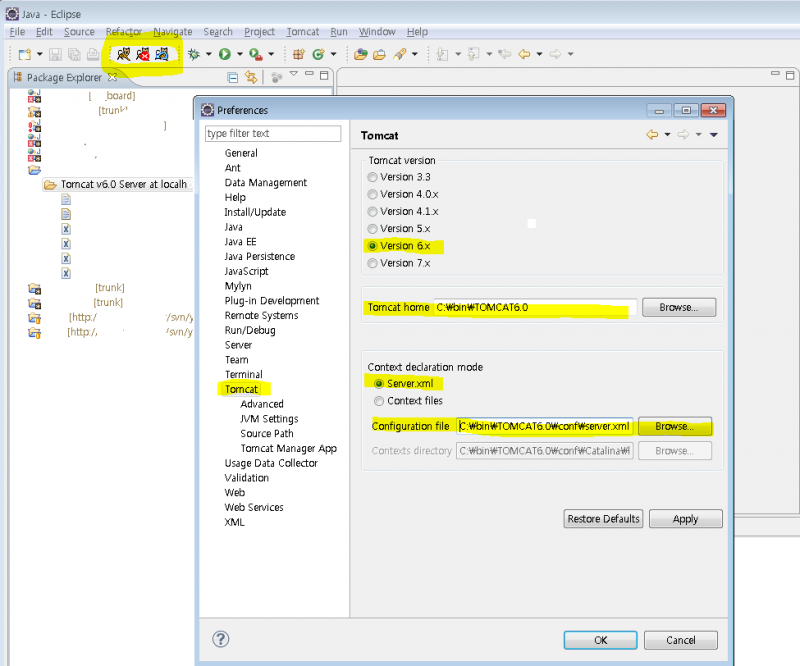Click the Restart Tomcat toolbar icon
Viewport: 800px width, 666px height.
[162, 54]
